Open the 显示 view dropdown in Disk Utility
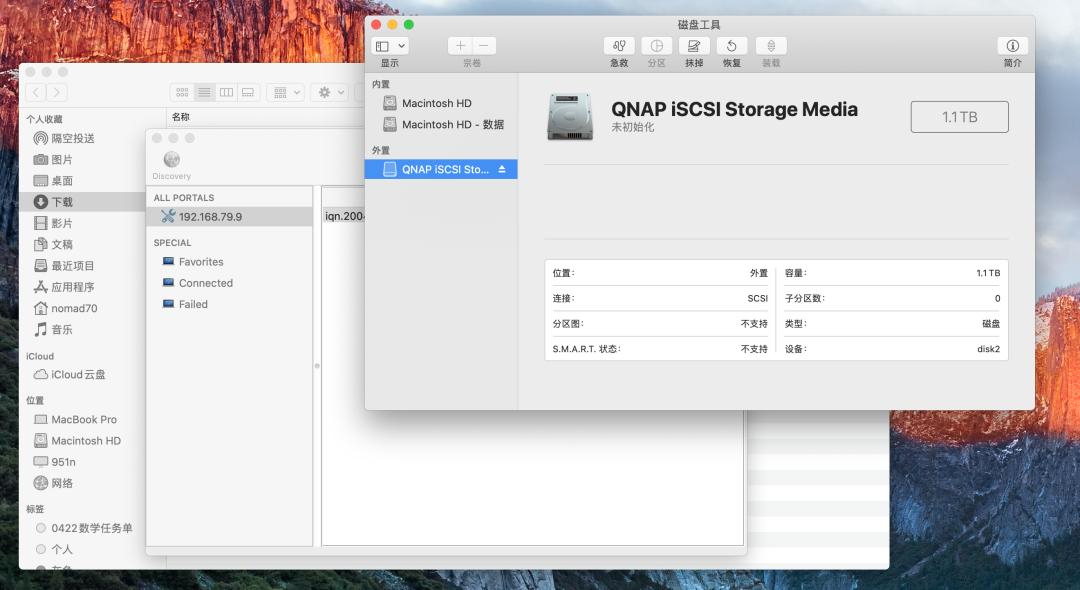This screenshot has width=1080, height=590. 389,46
